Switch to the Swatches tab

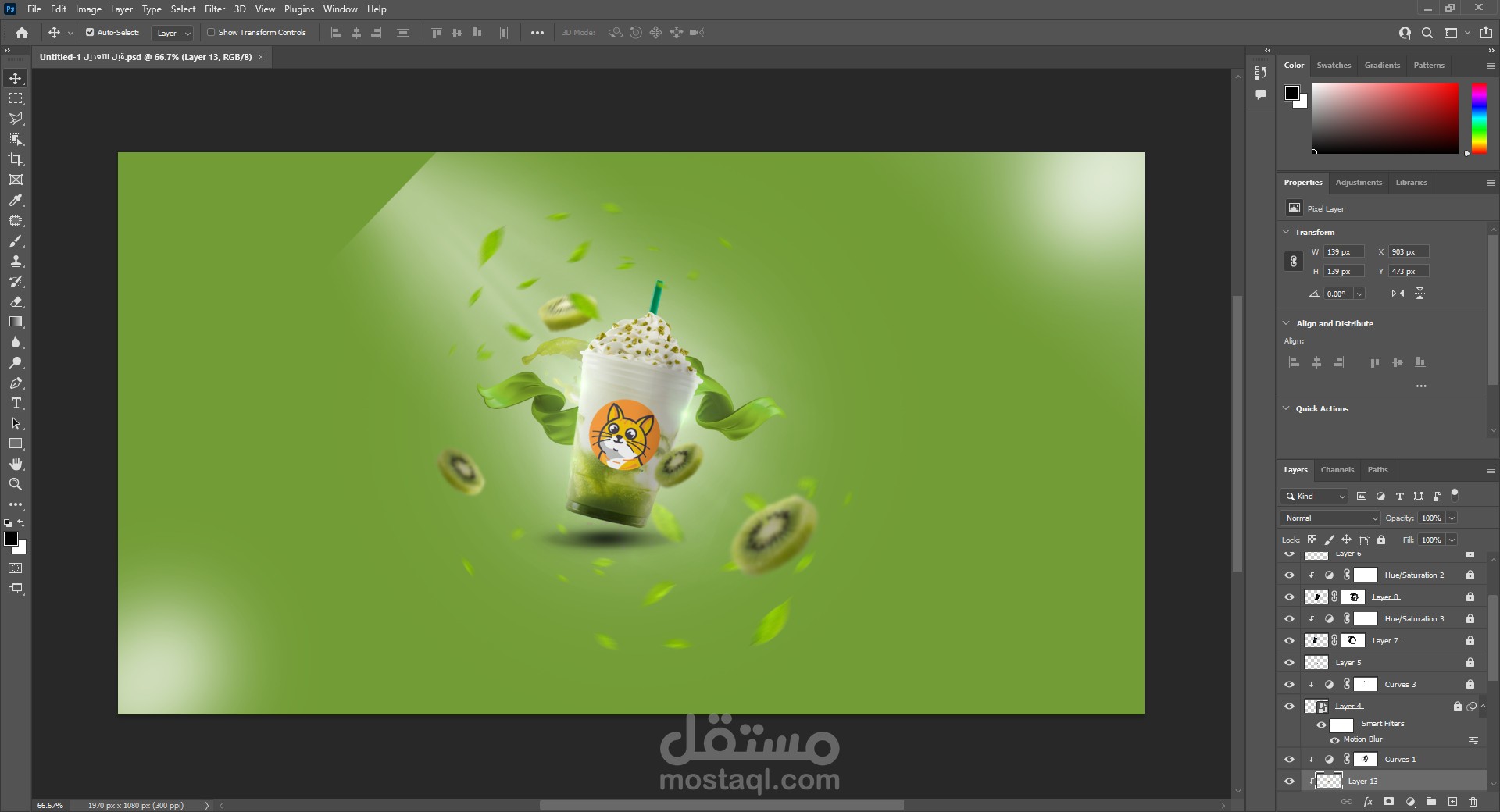[1334, 66]
